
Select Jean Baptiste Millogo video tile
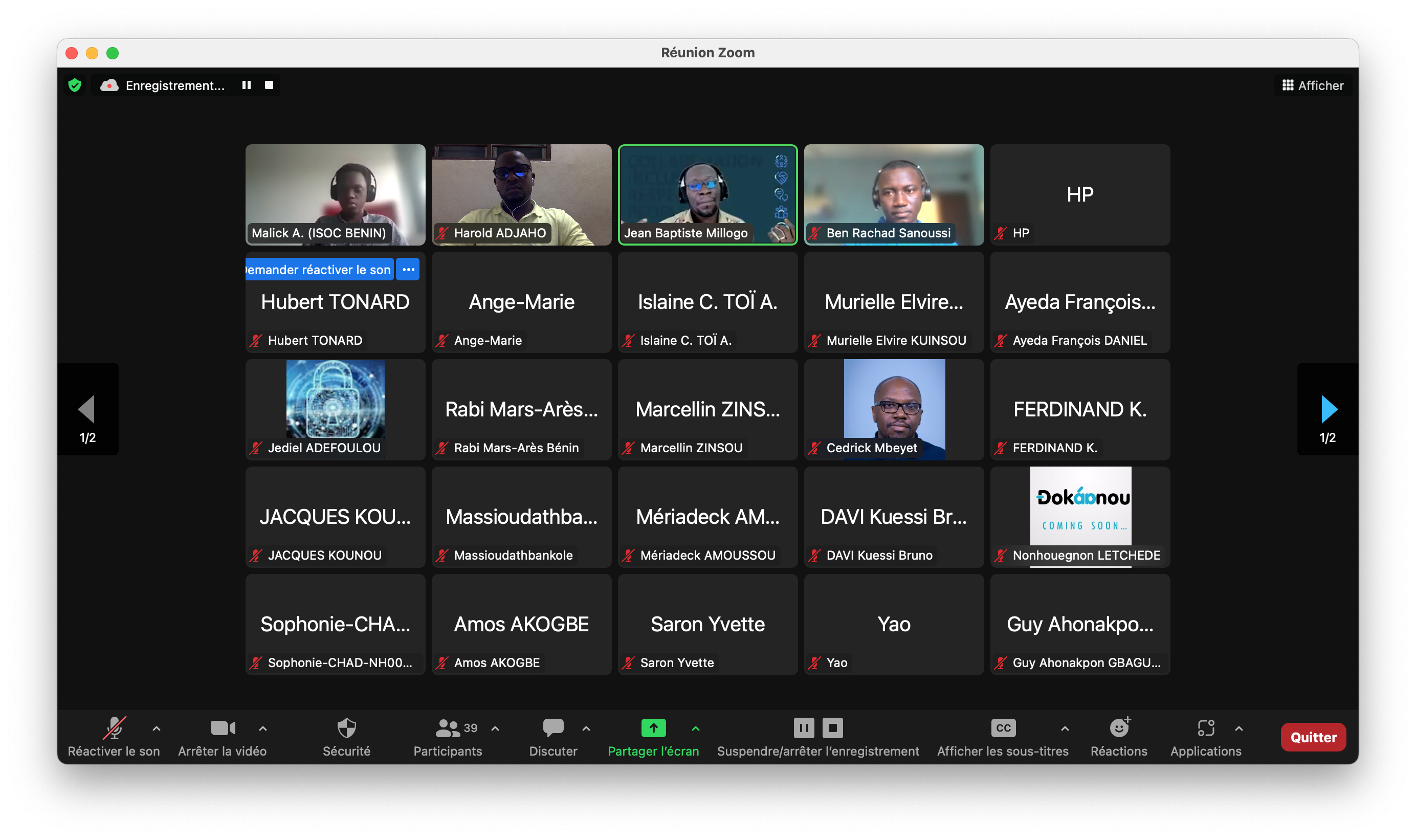707,194
